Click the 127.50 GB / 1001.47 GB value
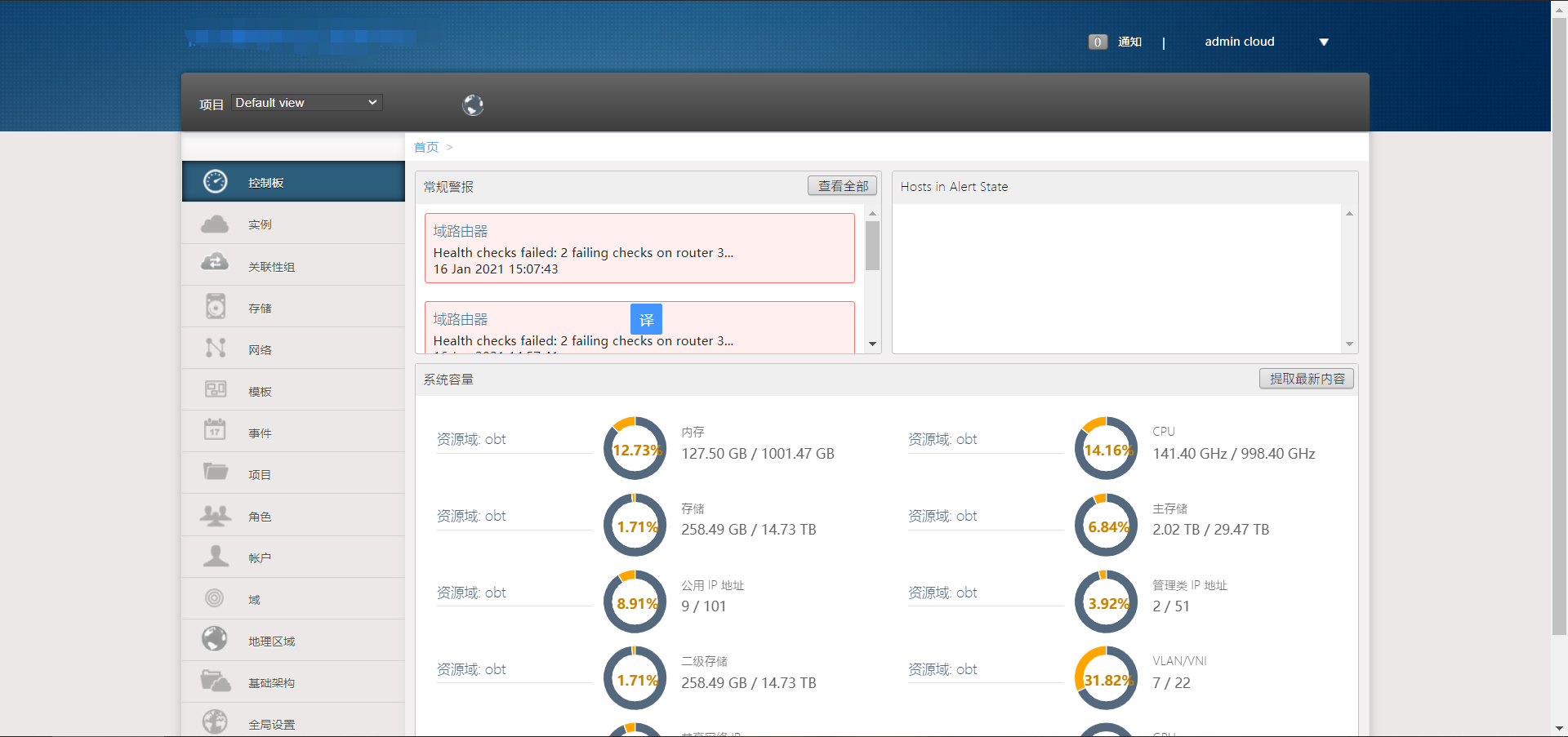Viewport: 1568px width, 737px height. pyautogui.click(x=758, y=454)
